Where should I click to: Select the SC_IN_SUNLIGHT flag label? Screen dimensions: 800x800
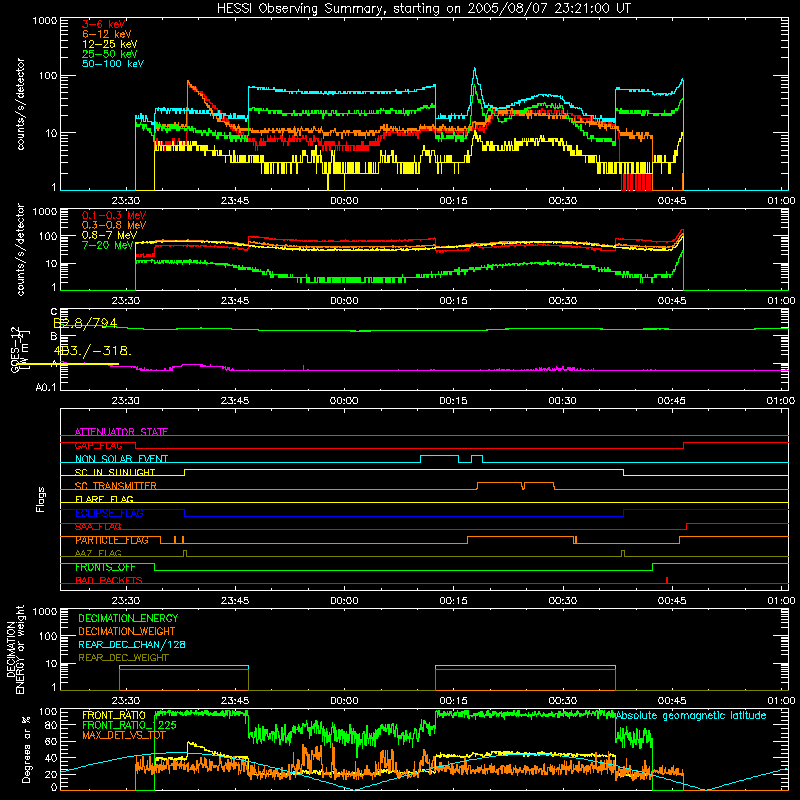(x=115, y=472)
